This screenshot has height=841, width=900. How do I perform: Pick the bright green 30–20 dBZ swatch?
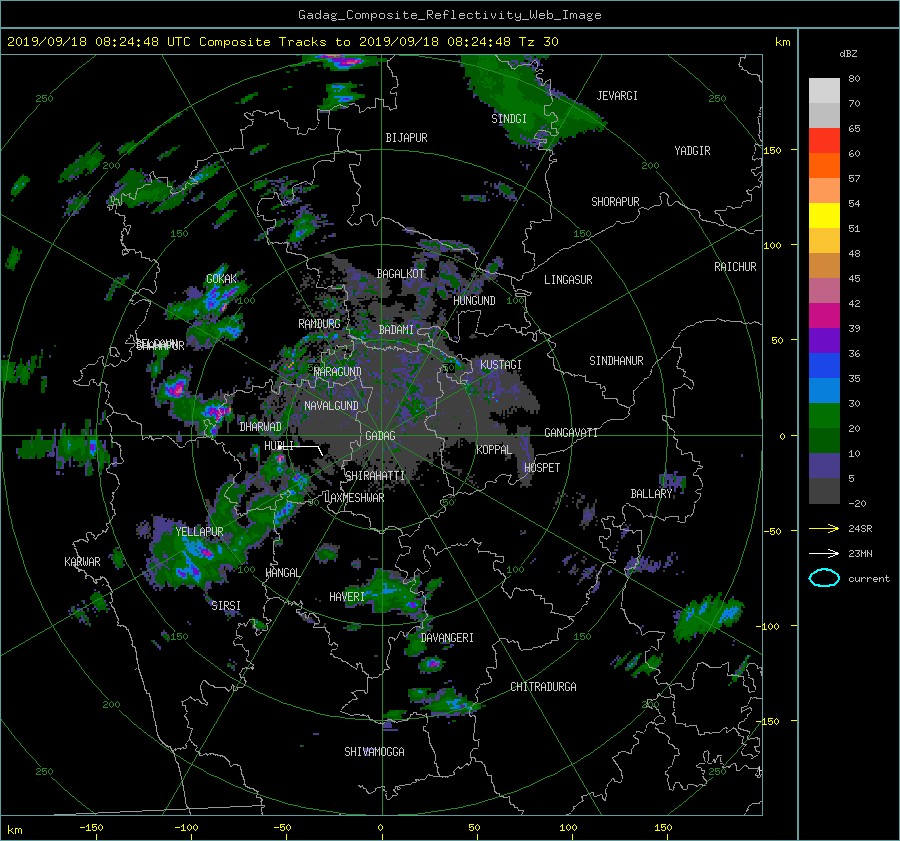[x=824, y=416]
